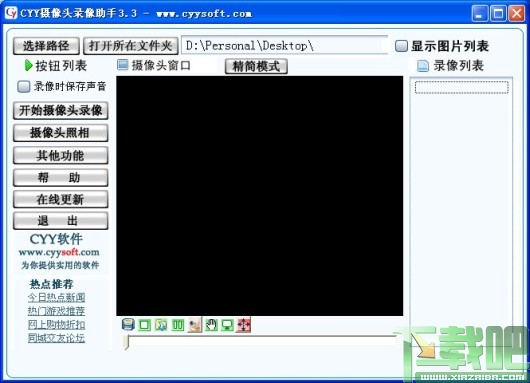Click the folder with blue arrow icon
The height and width of the screenshot is (383, 530).
click(x=161, y=325)
